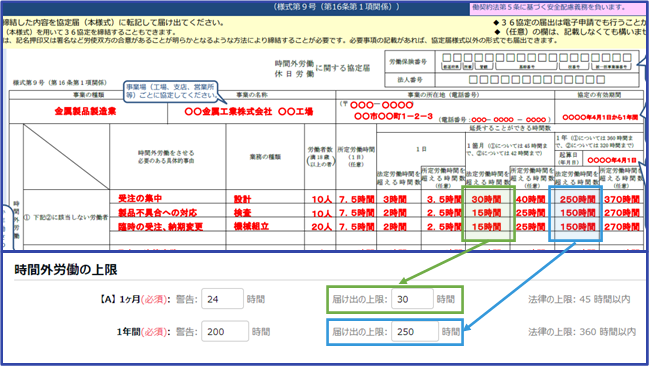Click the reason 製品不具合への対応

157,213
